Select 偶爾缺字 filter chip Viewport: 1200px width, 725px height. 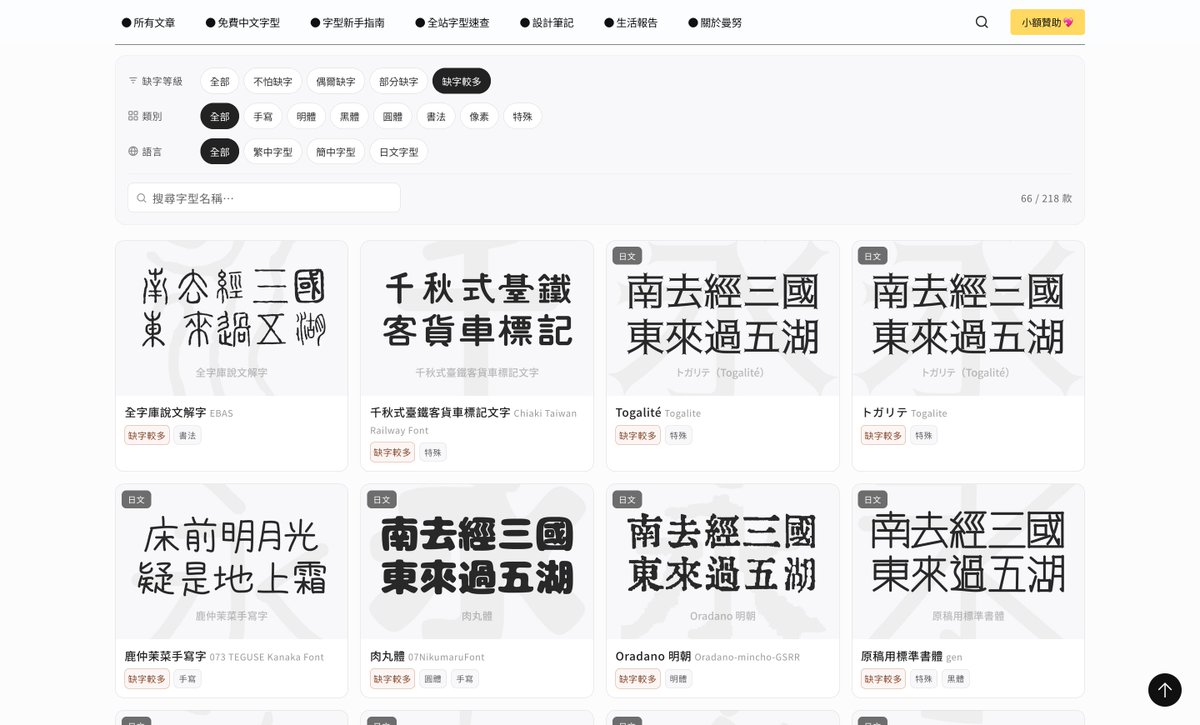pyautogui.click(x=336, y=81)
